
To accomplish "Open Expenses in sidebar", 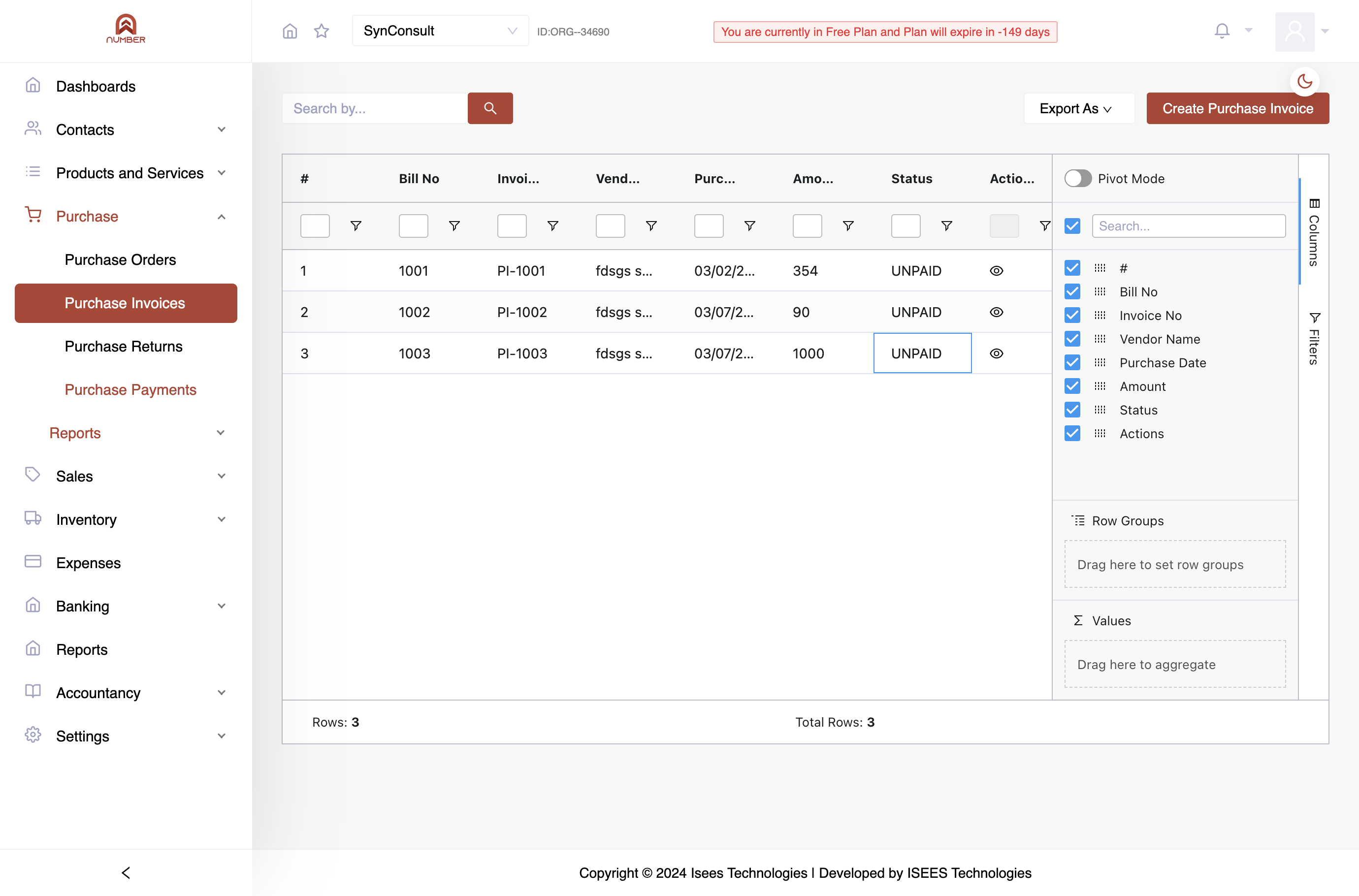I will point(88,563).
